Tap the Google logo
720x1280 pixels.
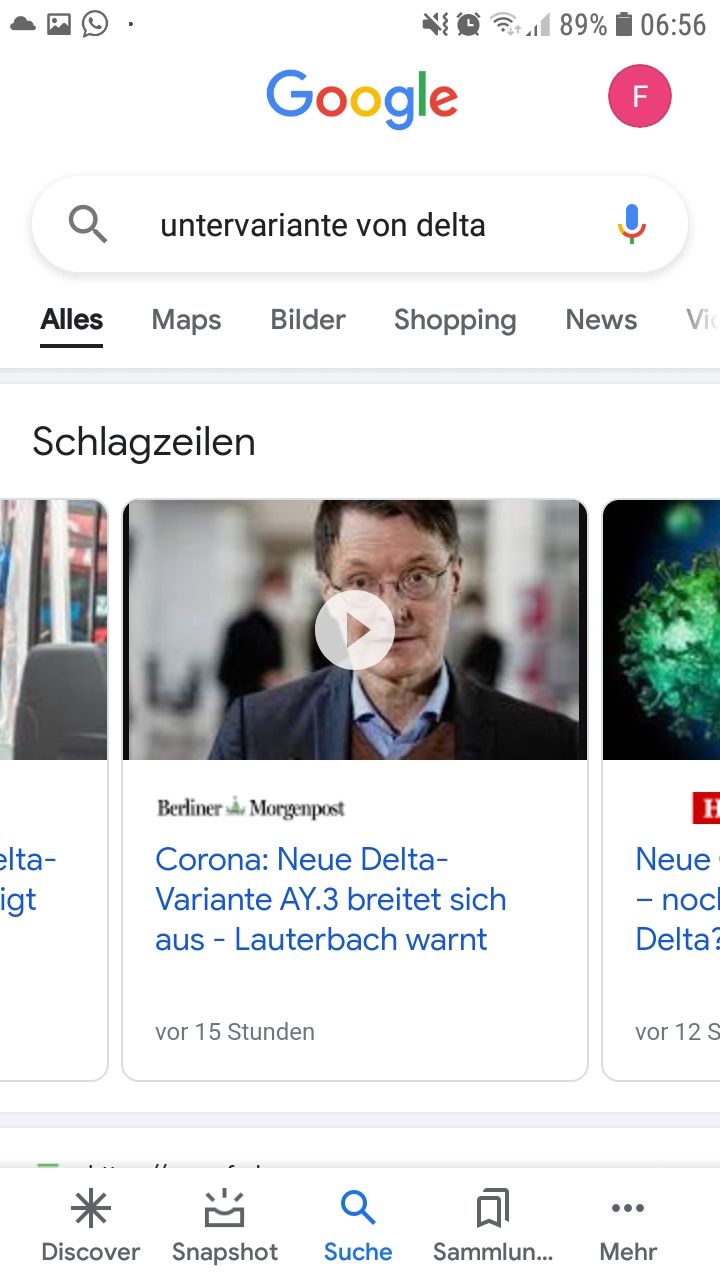[361, 98]
